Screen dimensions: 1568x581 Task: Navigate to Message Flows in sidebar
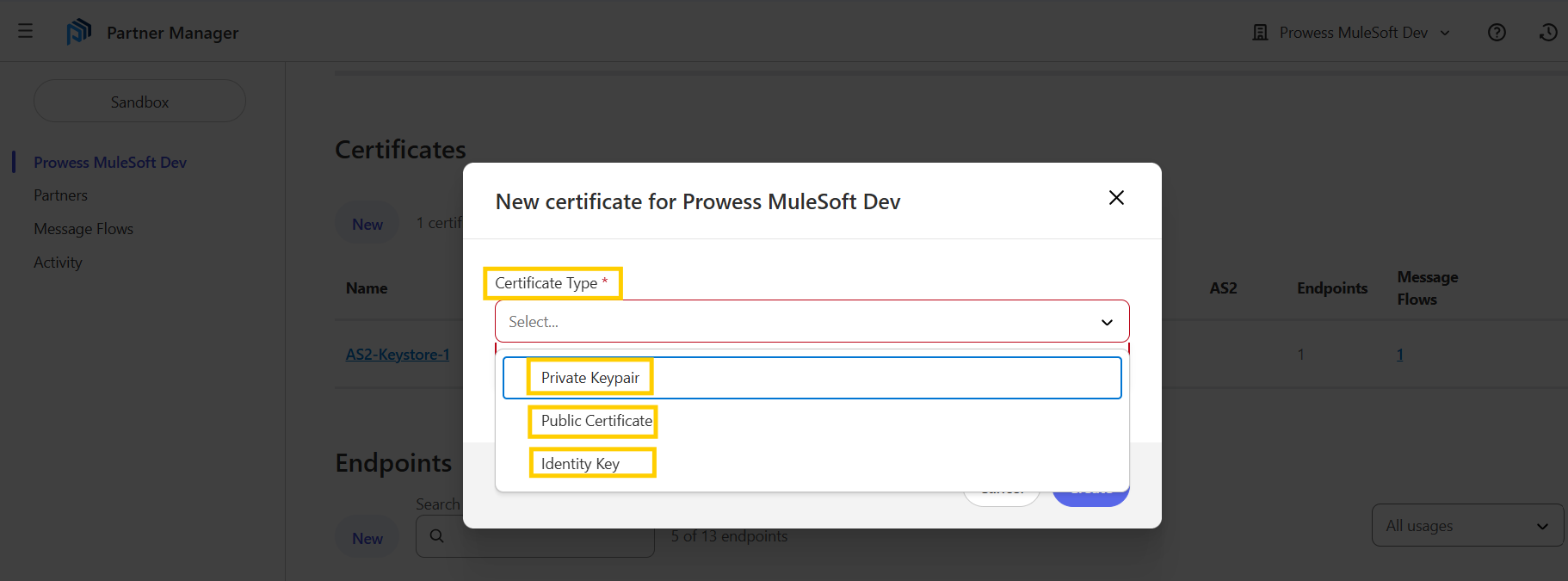pyautogui.click(x=83, y=229)
